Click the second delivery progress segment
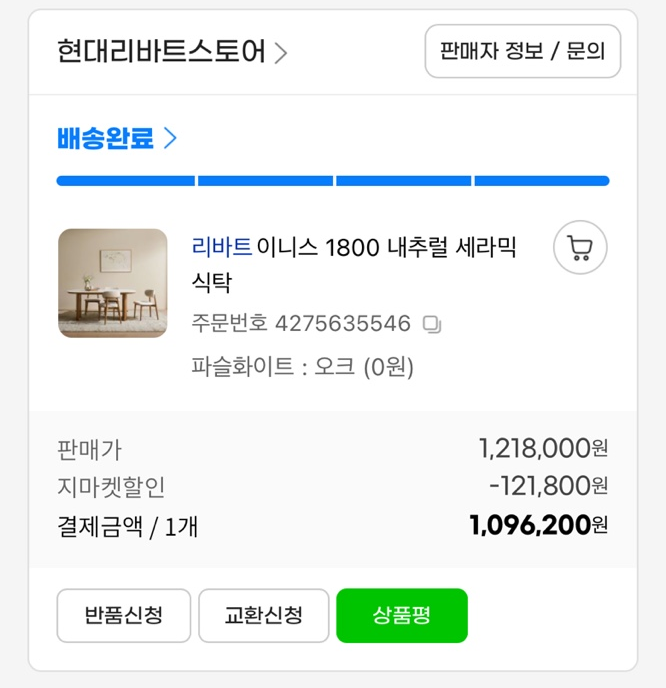Screen dimensions: 666x688 point(265,181)
